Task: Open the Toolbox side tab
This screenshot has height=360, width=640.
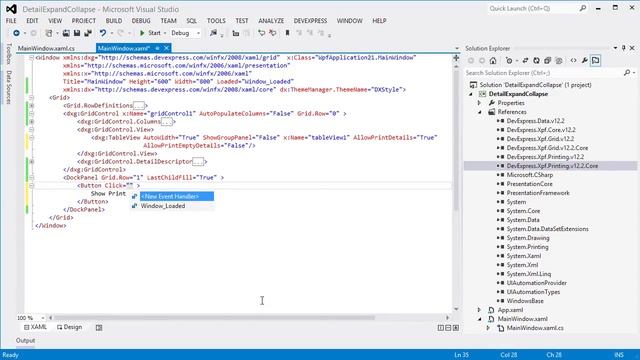Action: pyautogui.click(x=9, y=53)
